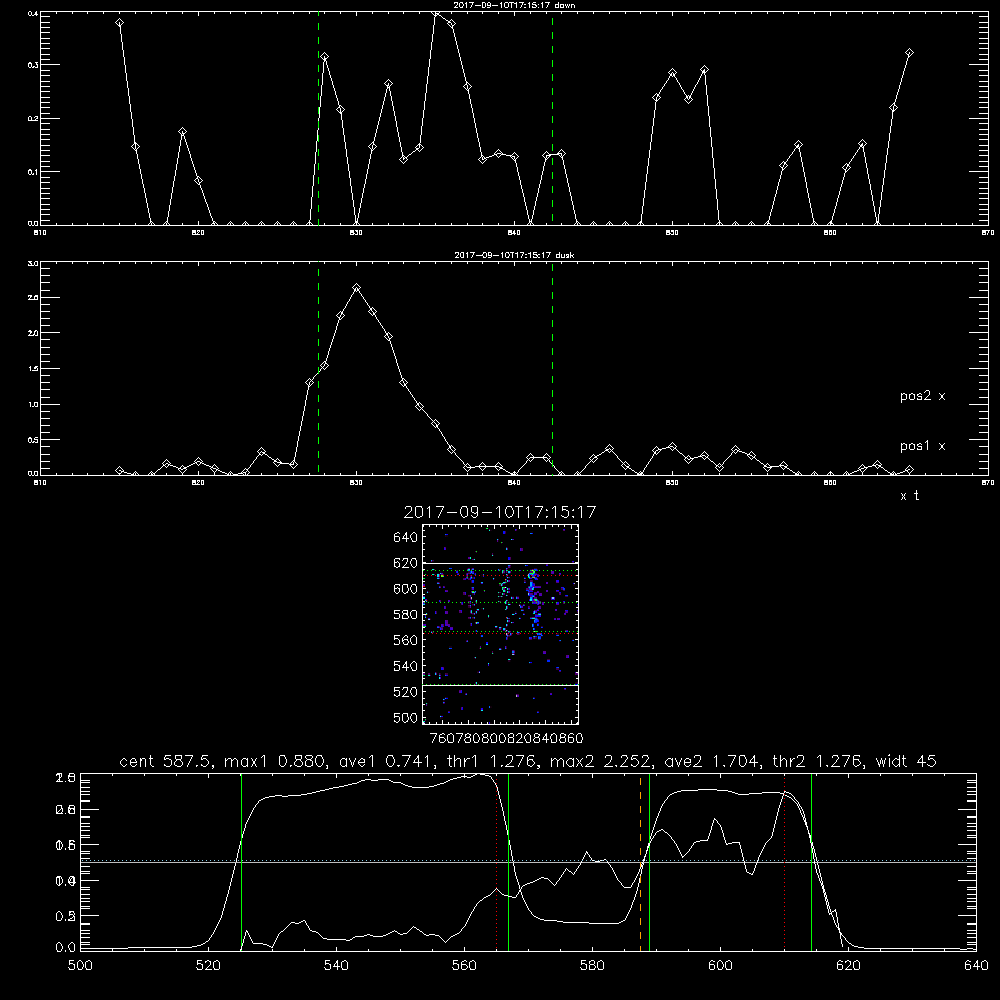Click the left green dashed line in dawn plot
This screenshot has width=1000, height=1000.
click(x=318, y=119)
